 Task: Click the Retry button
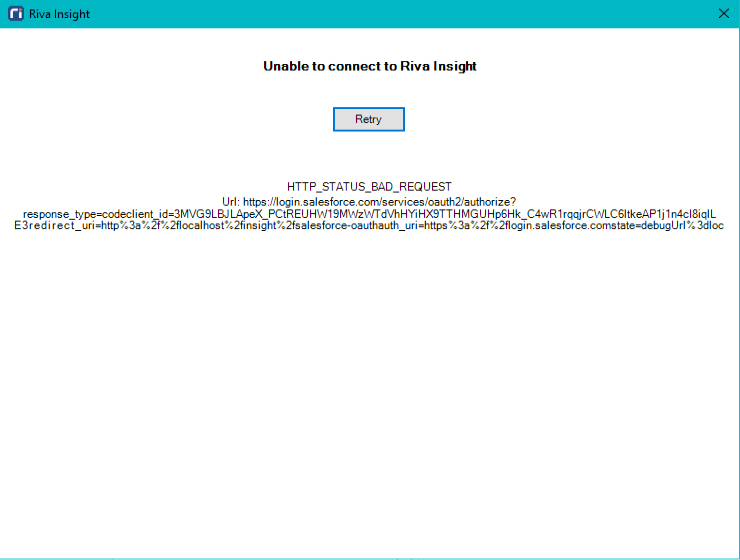pos(368,119)
